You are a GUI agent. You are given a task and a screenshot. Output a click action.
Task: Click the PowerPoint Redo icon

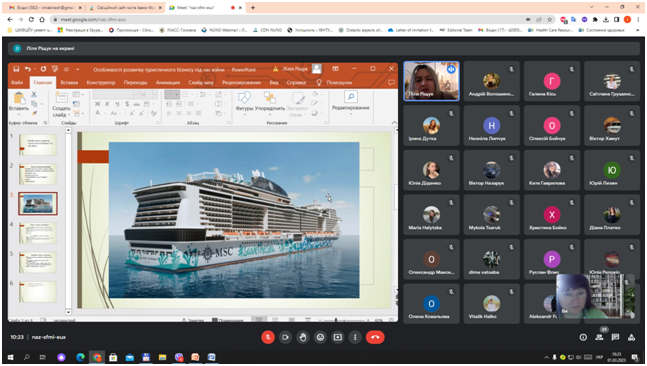tap(43, 69)
